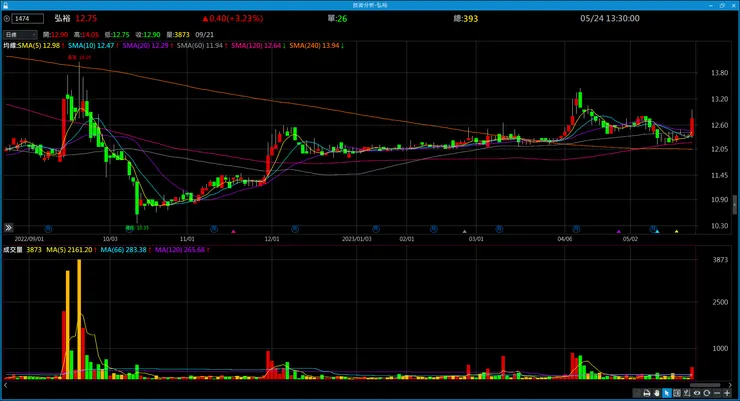Viewport: 740px width, 401px height.
Task: Click the 2023/01/03 date axis label
Action: [x=357, y=239]
